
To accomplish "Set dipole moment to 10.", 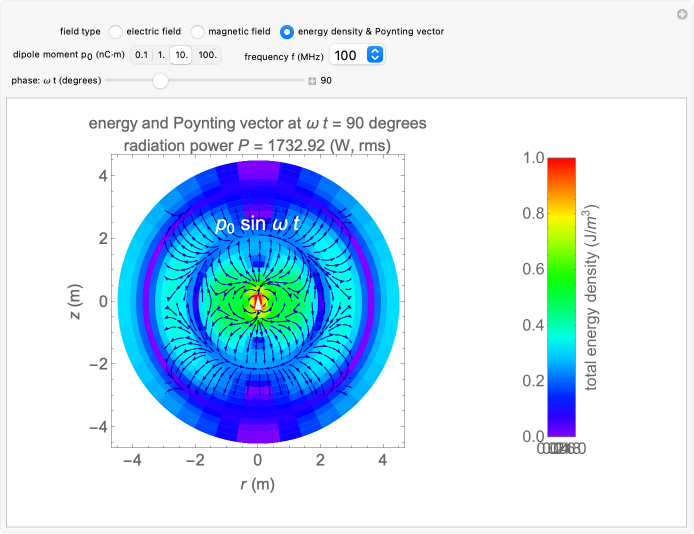I will pos(181,55).
